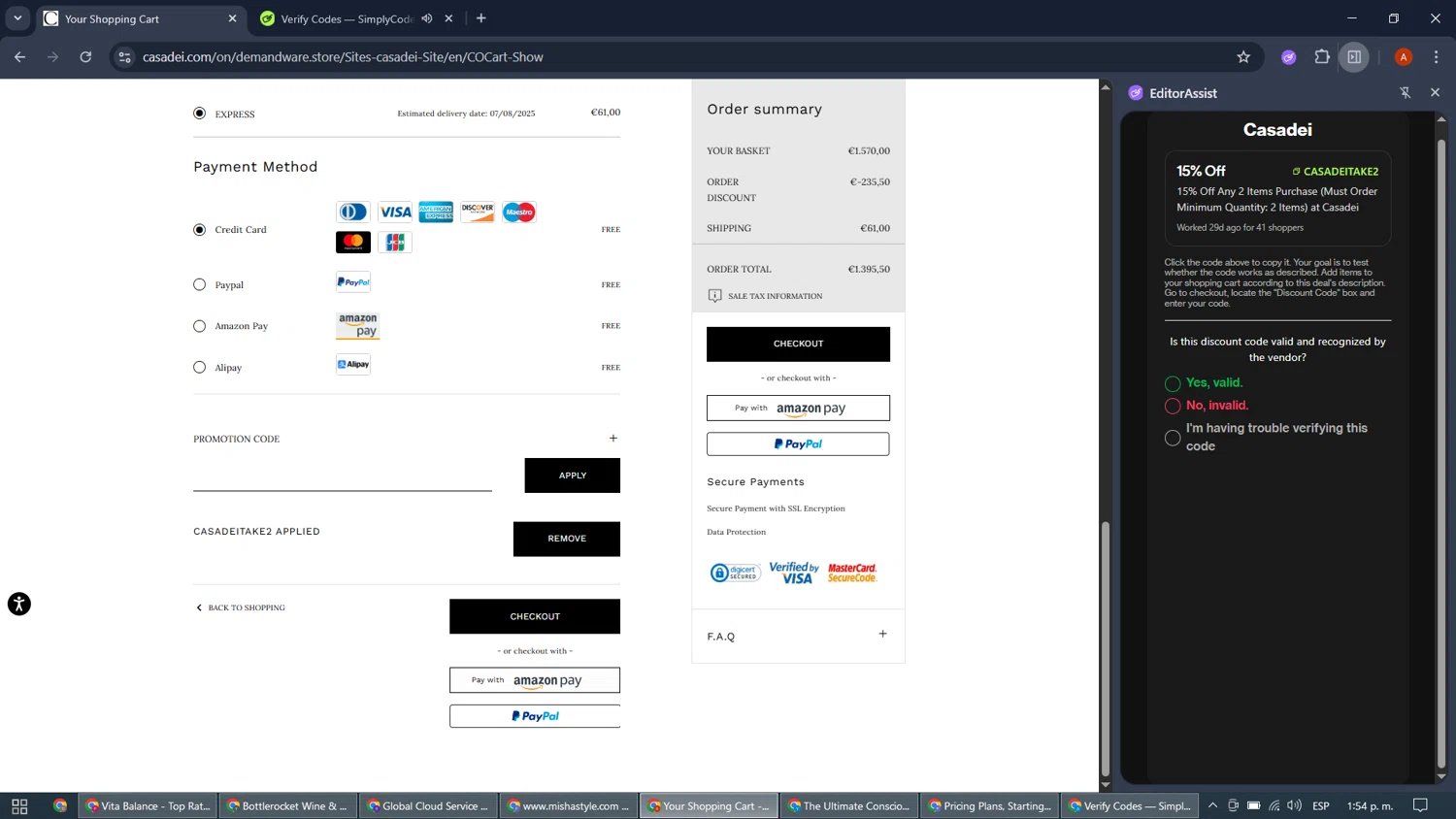Go back to the previous page
Viewport: 1456px width, 819px height.
pos(19,57)
